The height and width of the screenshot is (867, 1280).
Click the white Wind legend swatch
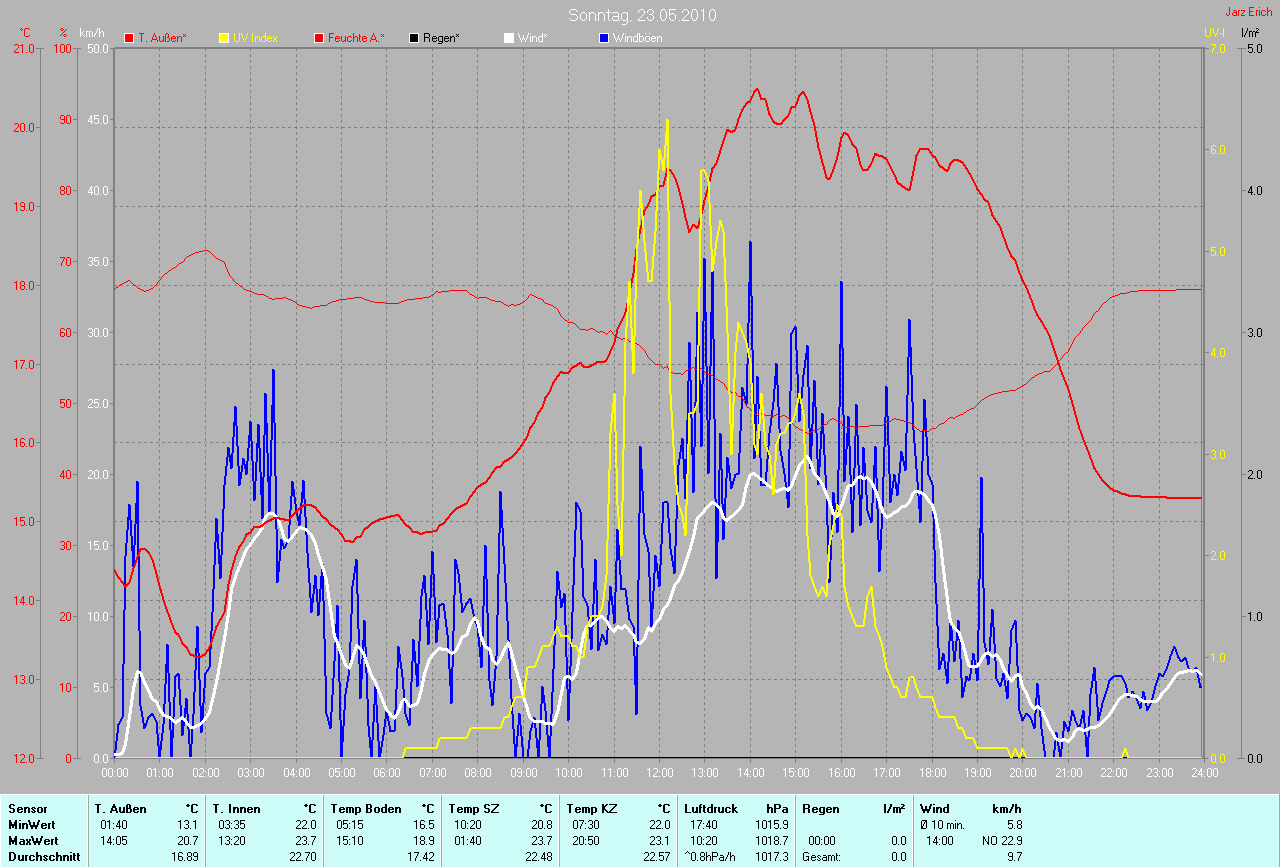509,38
